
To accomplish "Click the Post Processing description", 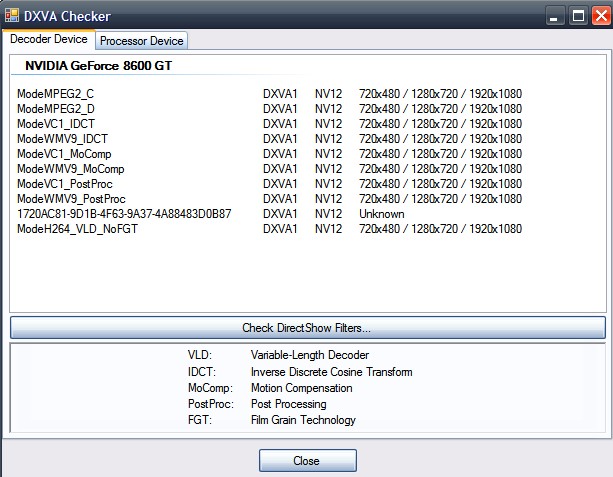I will click(289, 404).
